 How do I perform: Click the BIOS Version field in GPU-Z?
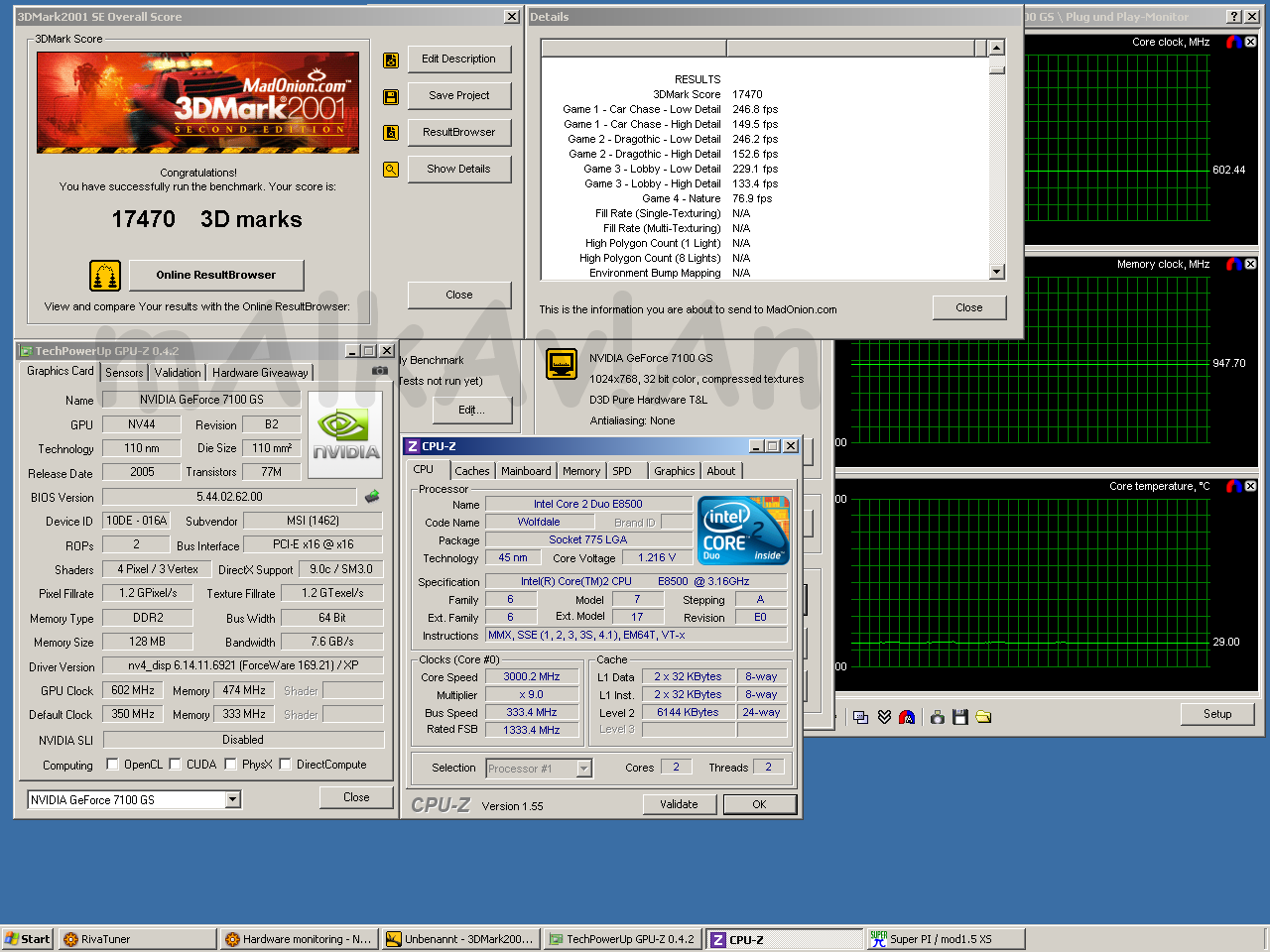point(229,497)
